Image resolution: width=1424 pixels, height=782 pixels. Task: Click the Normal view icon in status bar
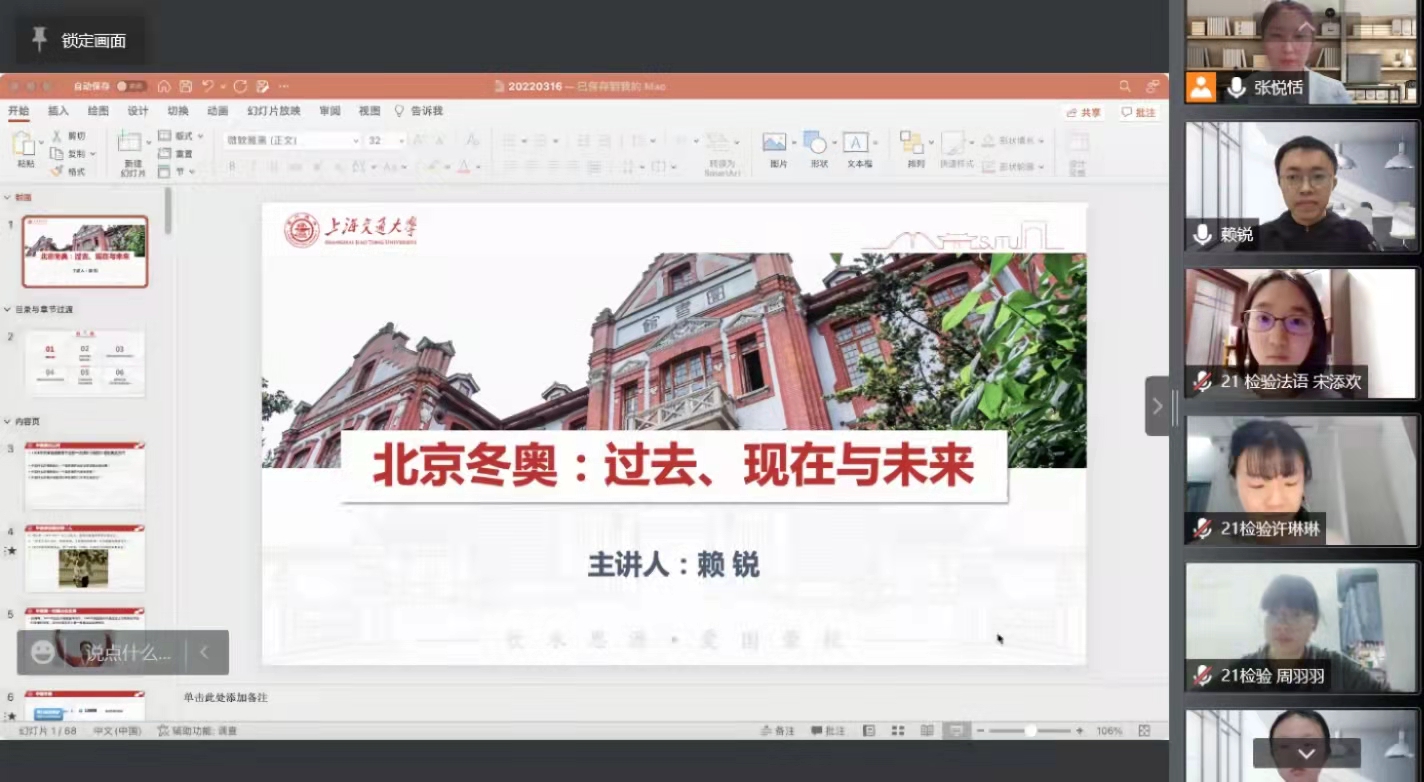click(870, 731)
